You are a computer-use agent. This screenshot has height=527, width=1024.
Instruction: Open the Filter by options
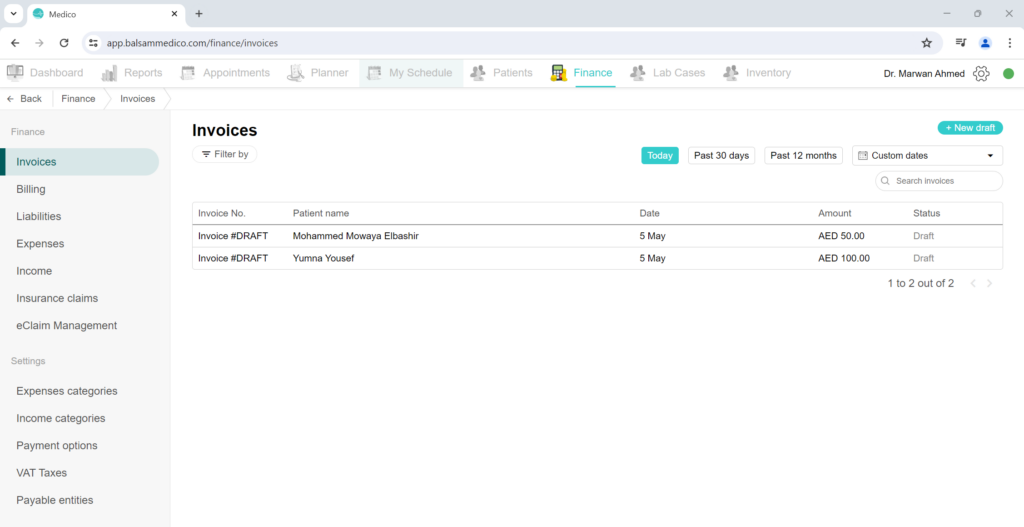point(224,155)
